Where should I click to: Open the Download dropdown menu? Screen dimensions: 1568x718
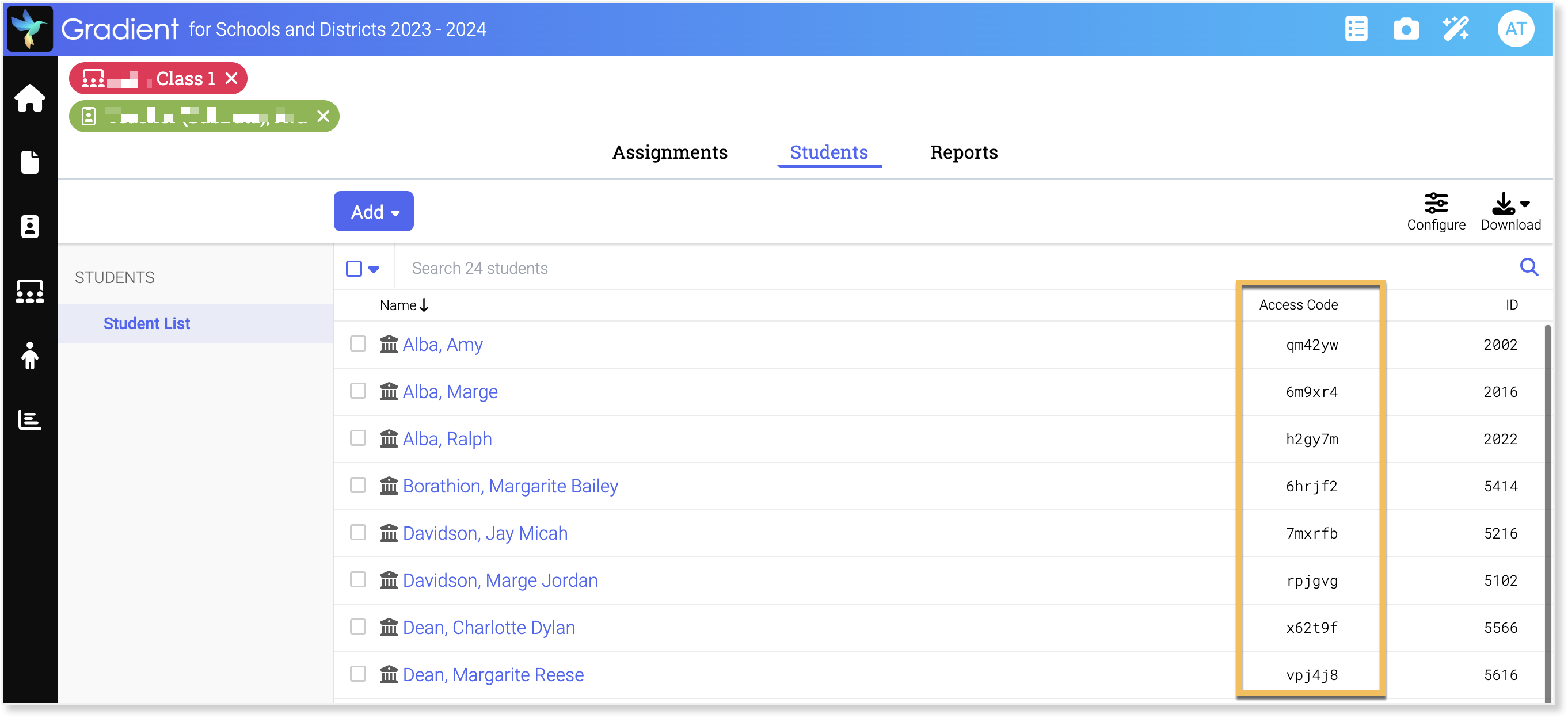pos(1510,211)
